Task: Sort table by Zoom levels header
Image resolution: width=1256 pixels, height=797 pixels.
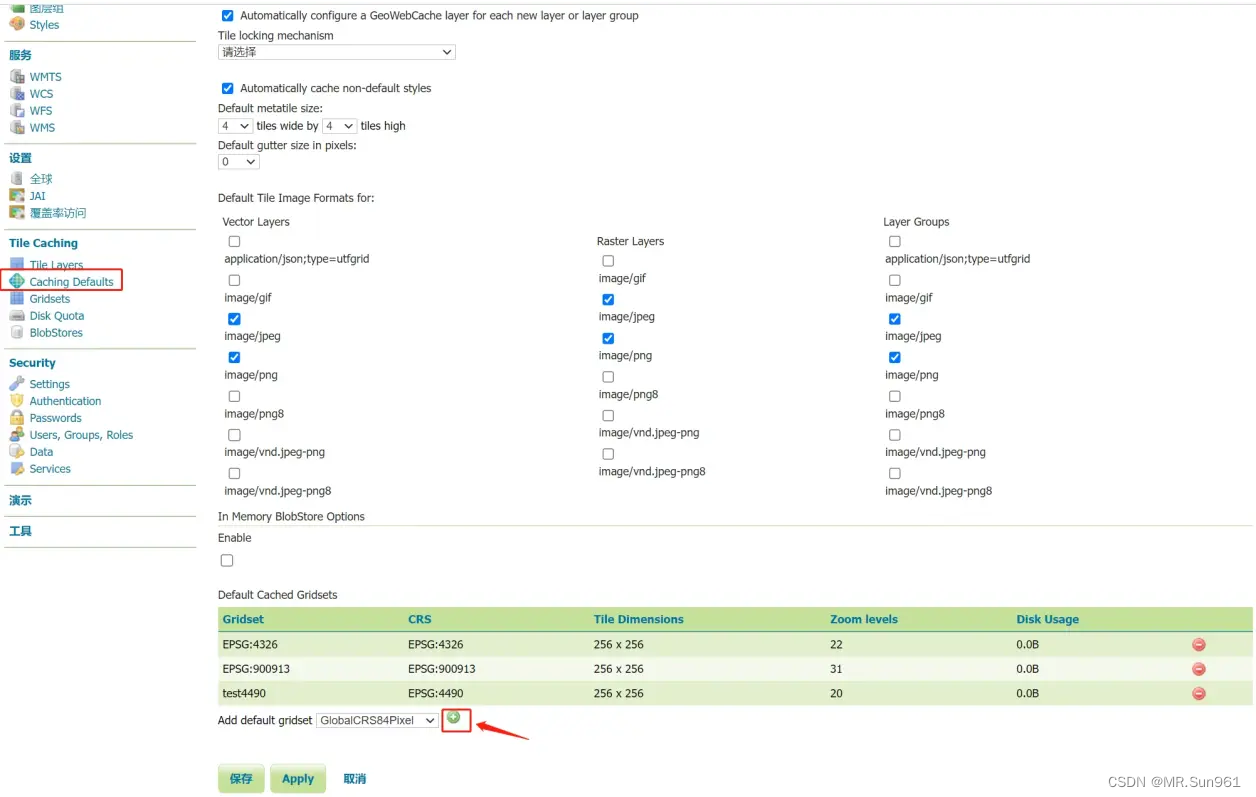Action: point(865,619)
